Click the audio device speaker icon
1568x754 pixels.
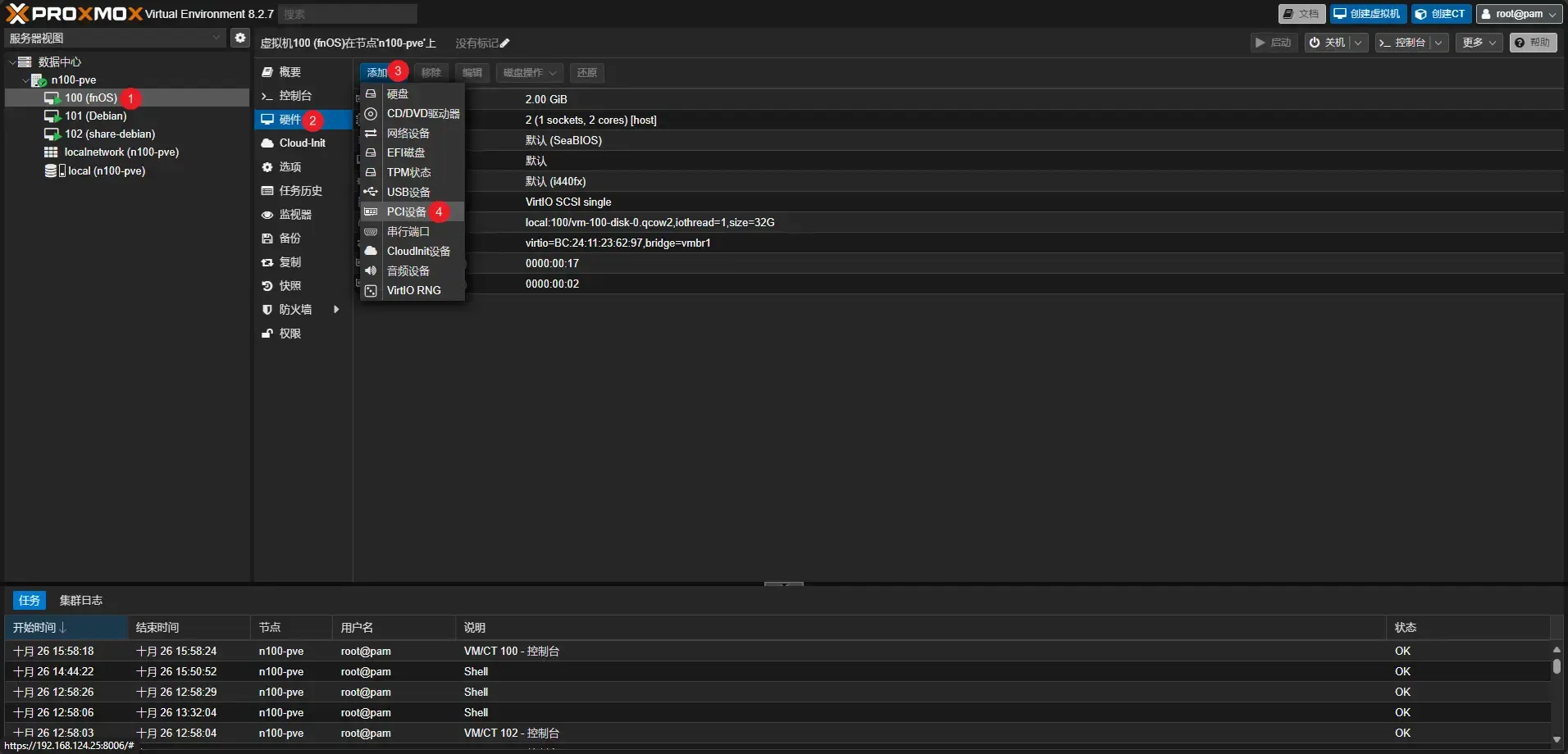point(371,270)
